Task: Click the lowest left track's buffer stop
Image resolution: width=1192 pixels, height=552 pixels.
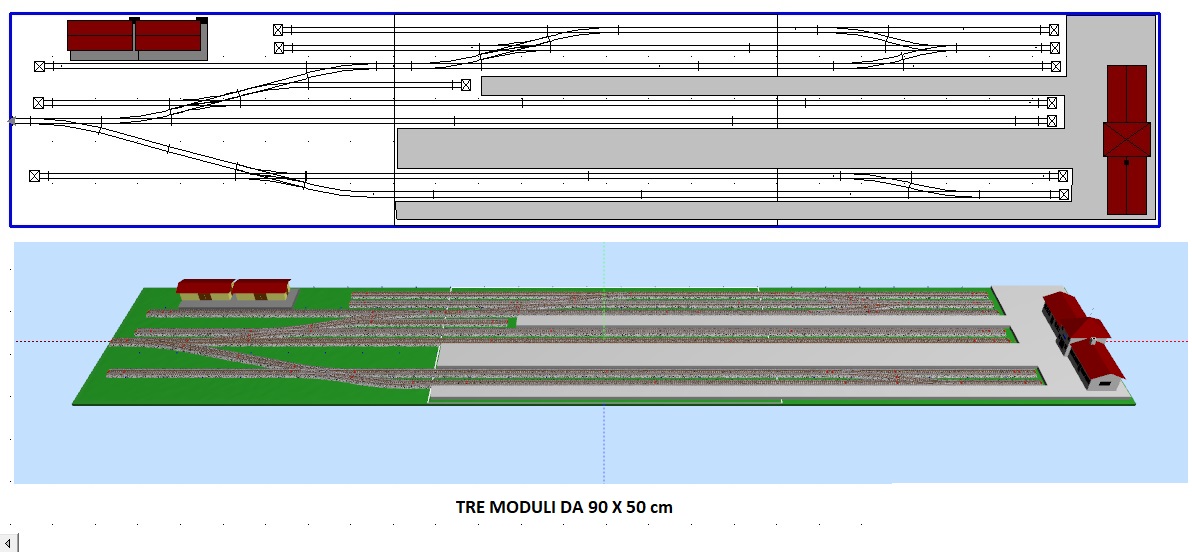Action: pyautogui.click(x=35, y=176)
